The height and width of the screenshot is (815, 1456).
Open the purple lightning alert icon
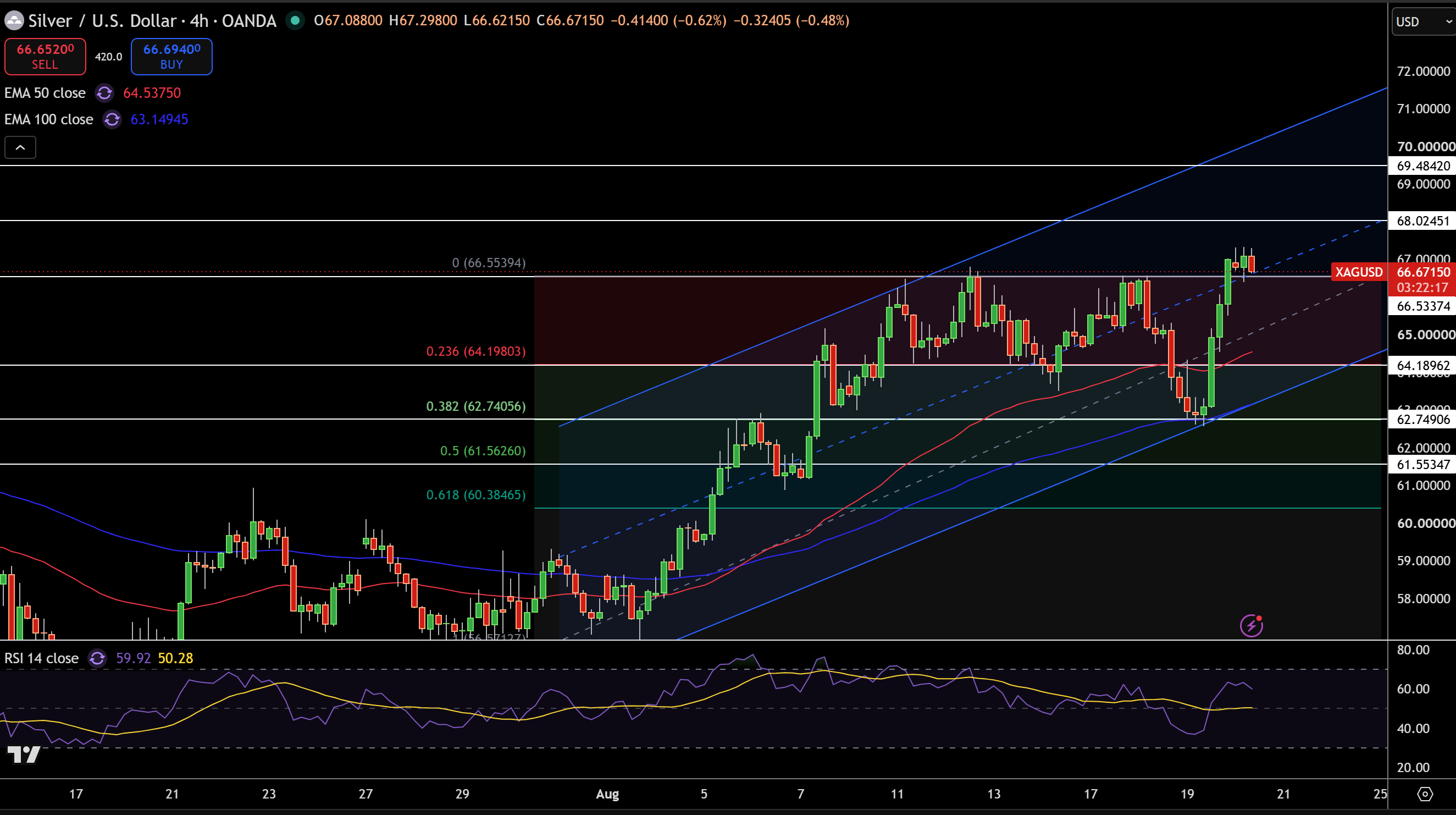click(1251, 625)
